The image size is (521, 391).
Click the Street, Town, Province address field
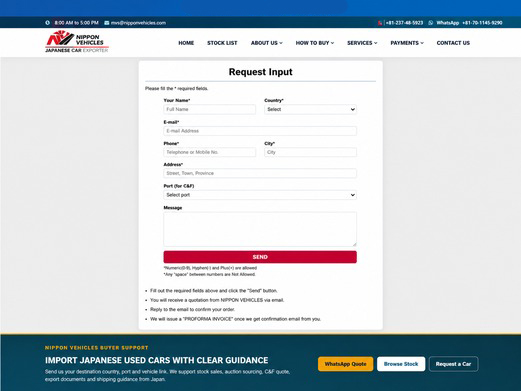[260, 173]
